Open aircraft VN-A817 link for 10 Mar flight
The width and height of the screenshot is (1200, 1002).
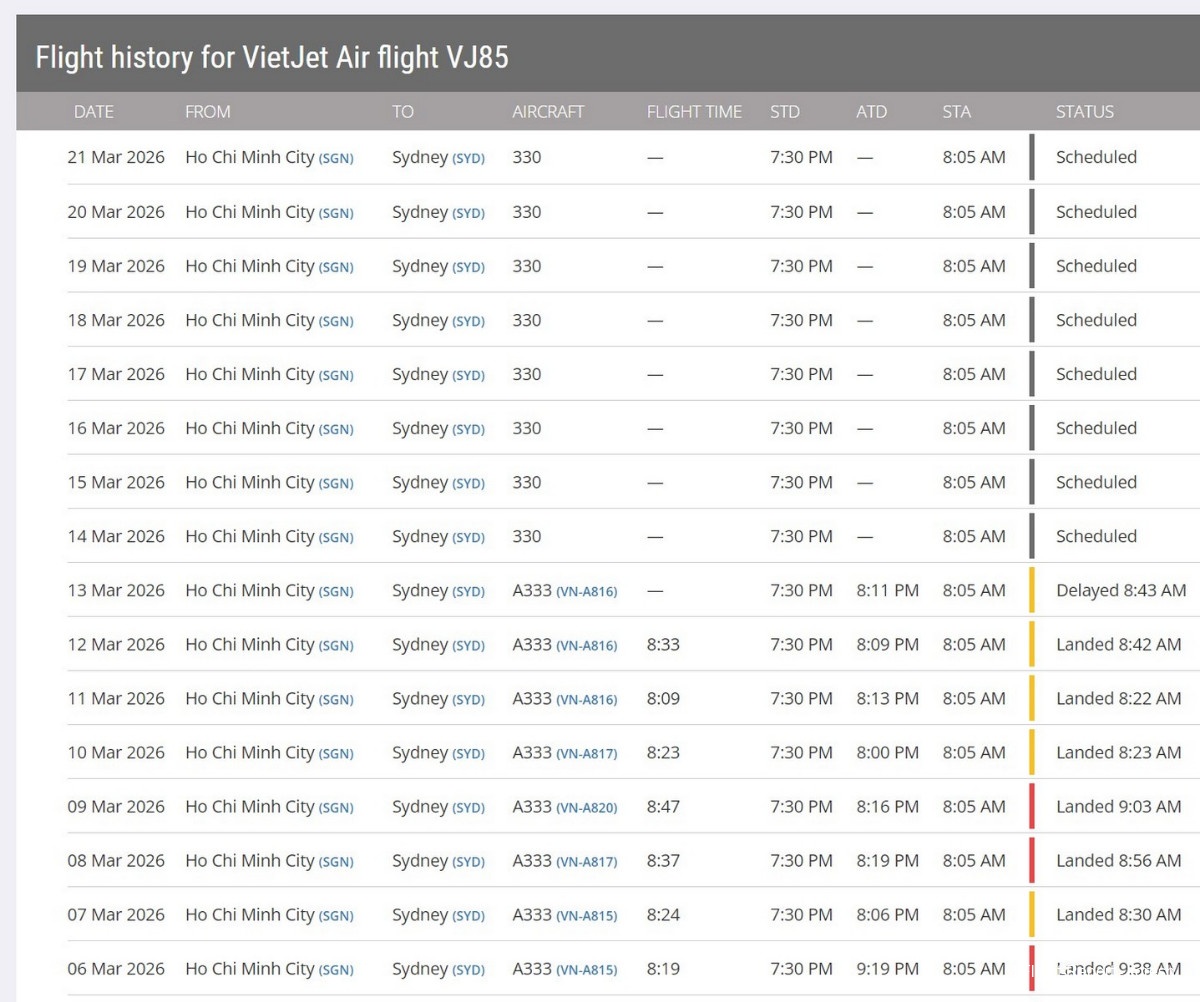point(587,754)
